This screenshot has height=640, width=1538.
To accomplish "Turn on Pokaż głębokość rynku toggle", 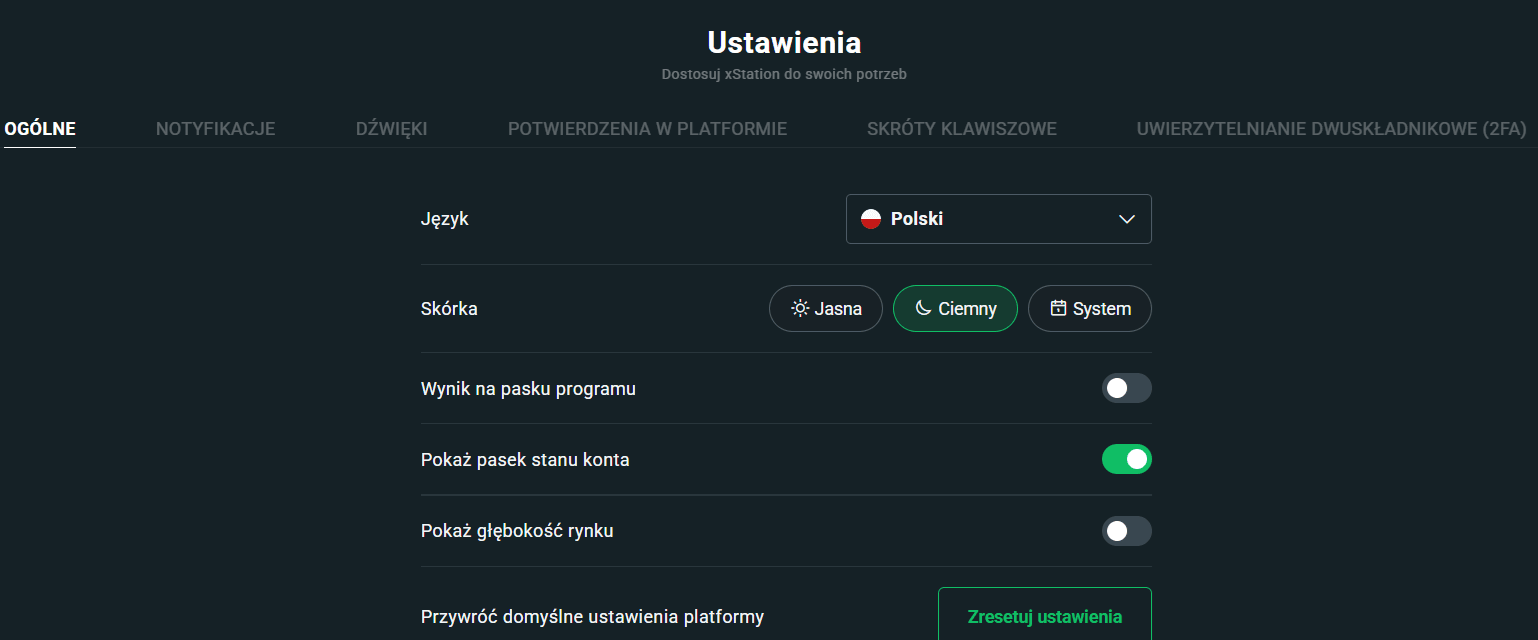I will pos(1127,531).
